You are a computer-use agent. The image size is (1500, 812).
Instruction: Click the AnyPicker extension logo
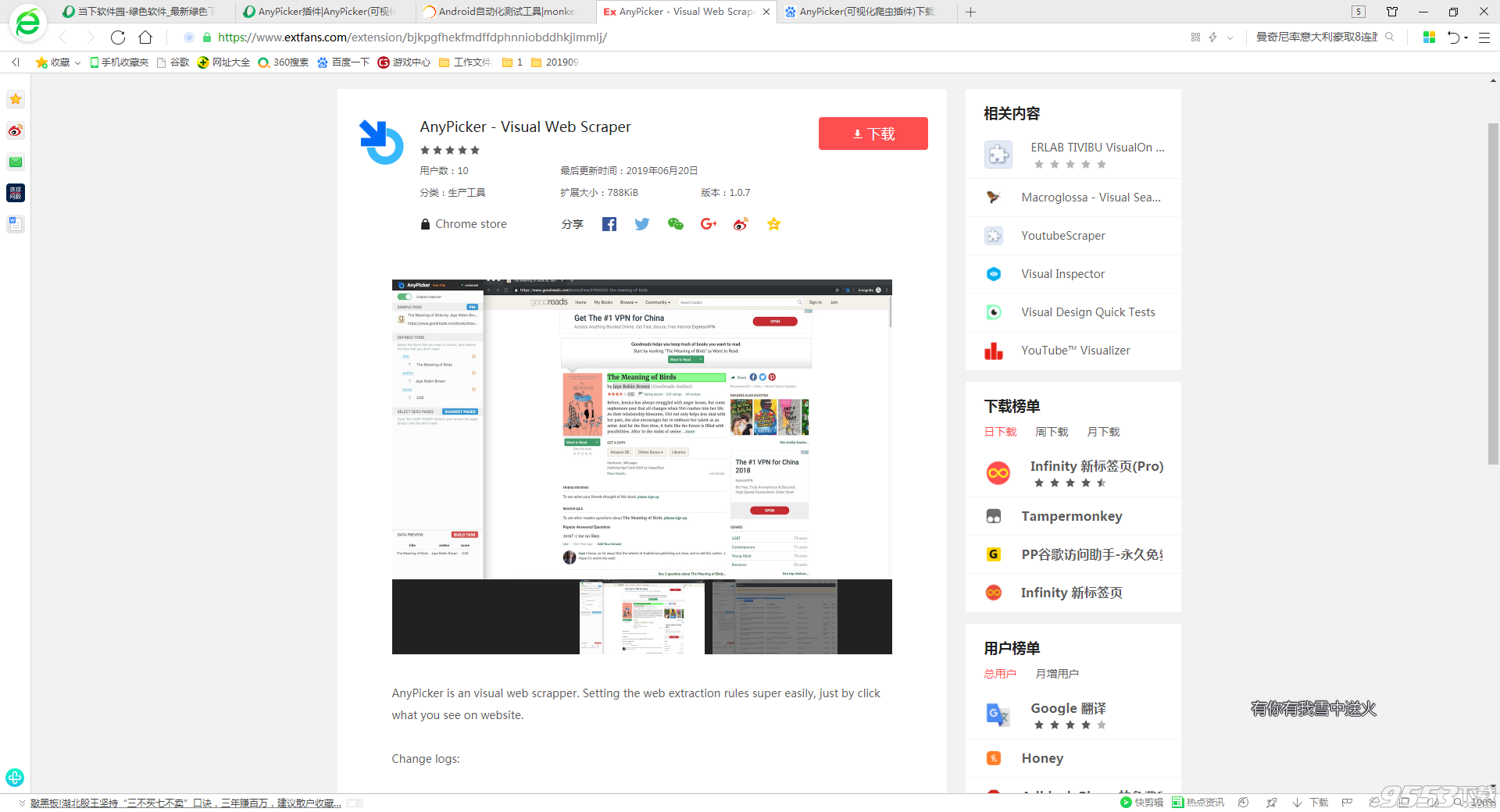tap(380, 142)
